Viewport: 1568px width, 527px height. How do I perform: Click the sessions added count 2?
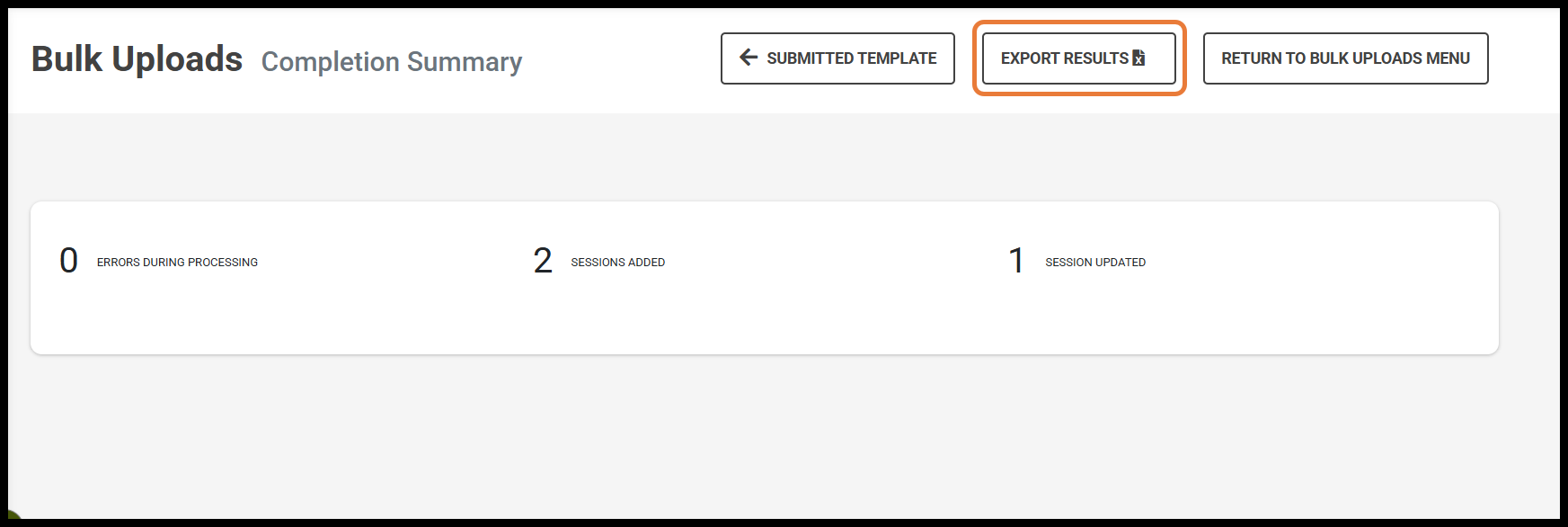(542, 261)
